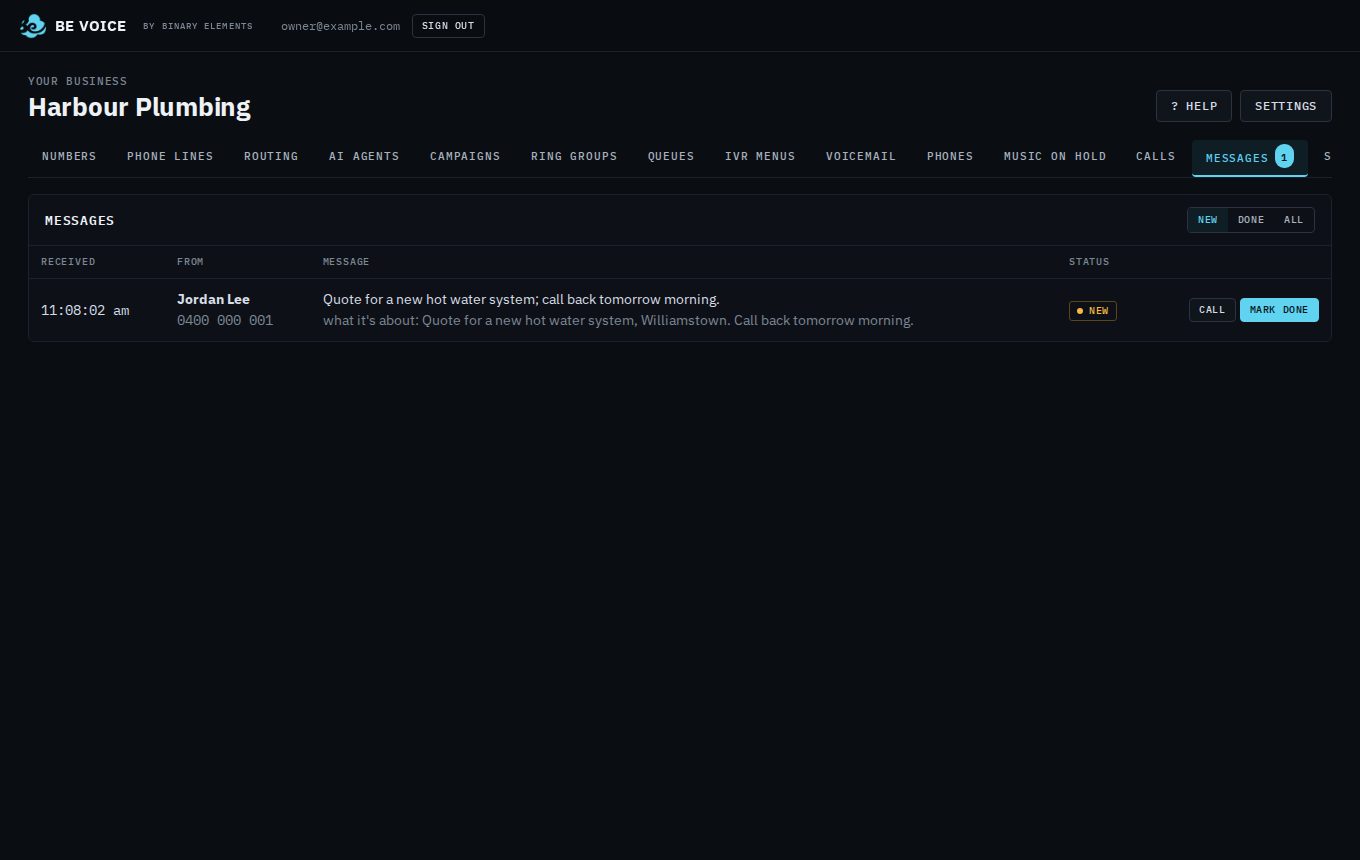Call Jordan Lee back

[1212, 310]
